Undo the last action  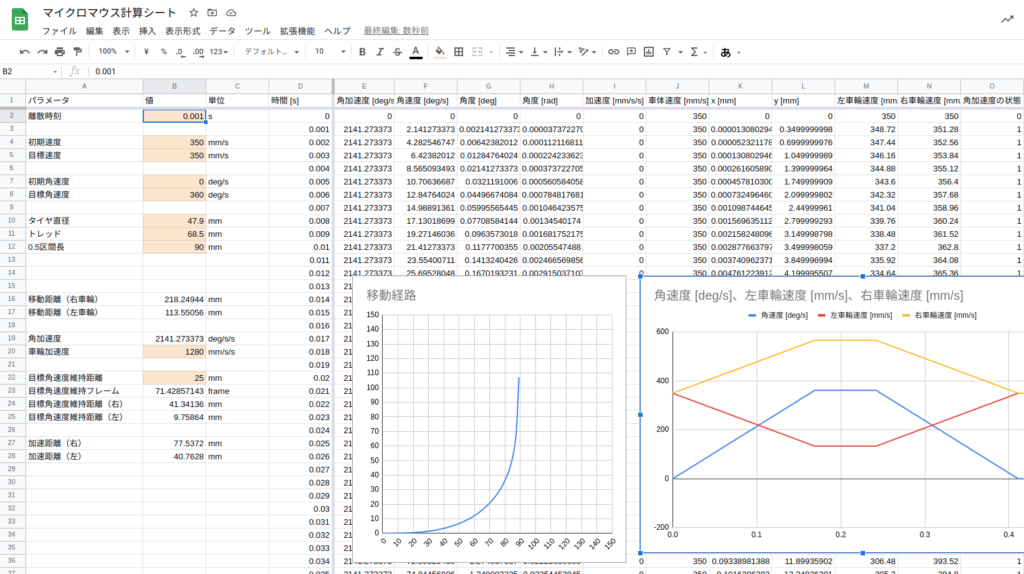[25, 52]
